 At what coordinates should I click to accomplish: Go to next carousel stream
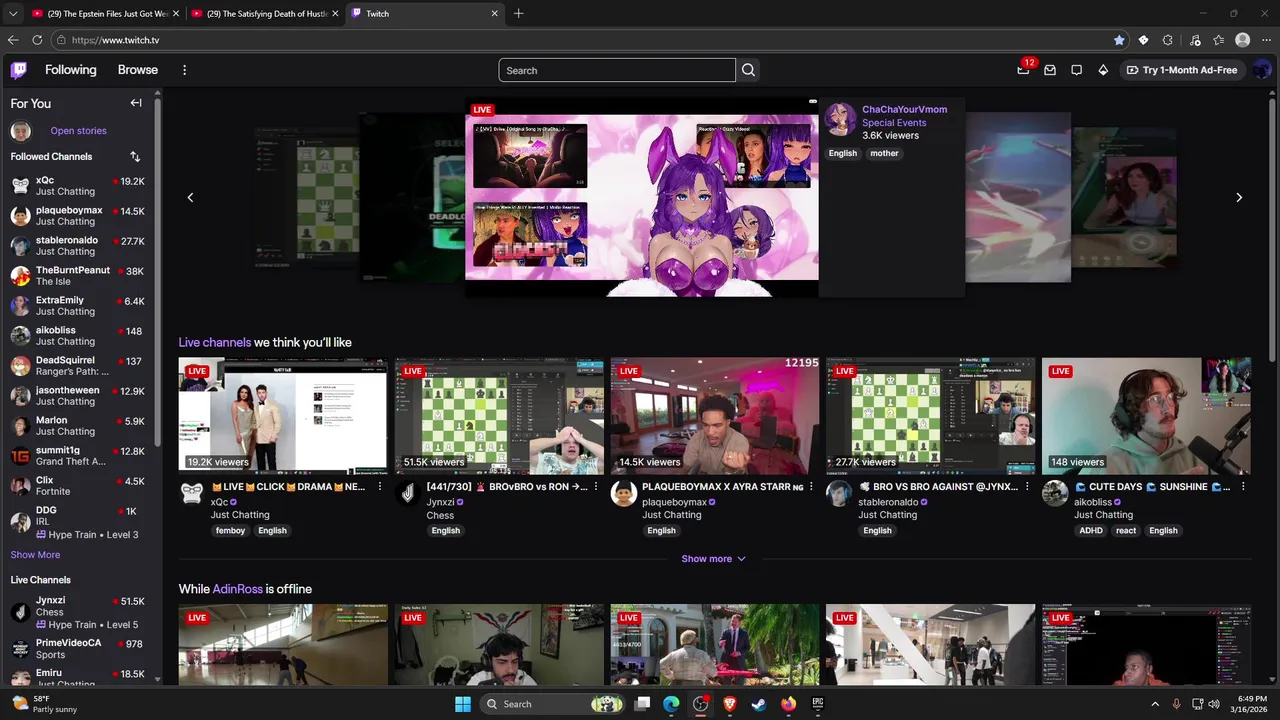coord(1239,197)
